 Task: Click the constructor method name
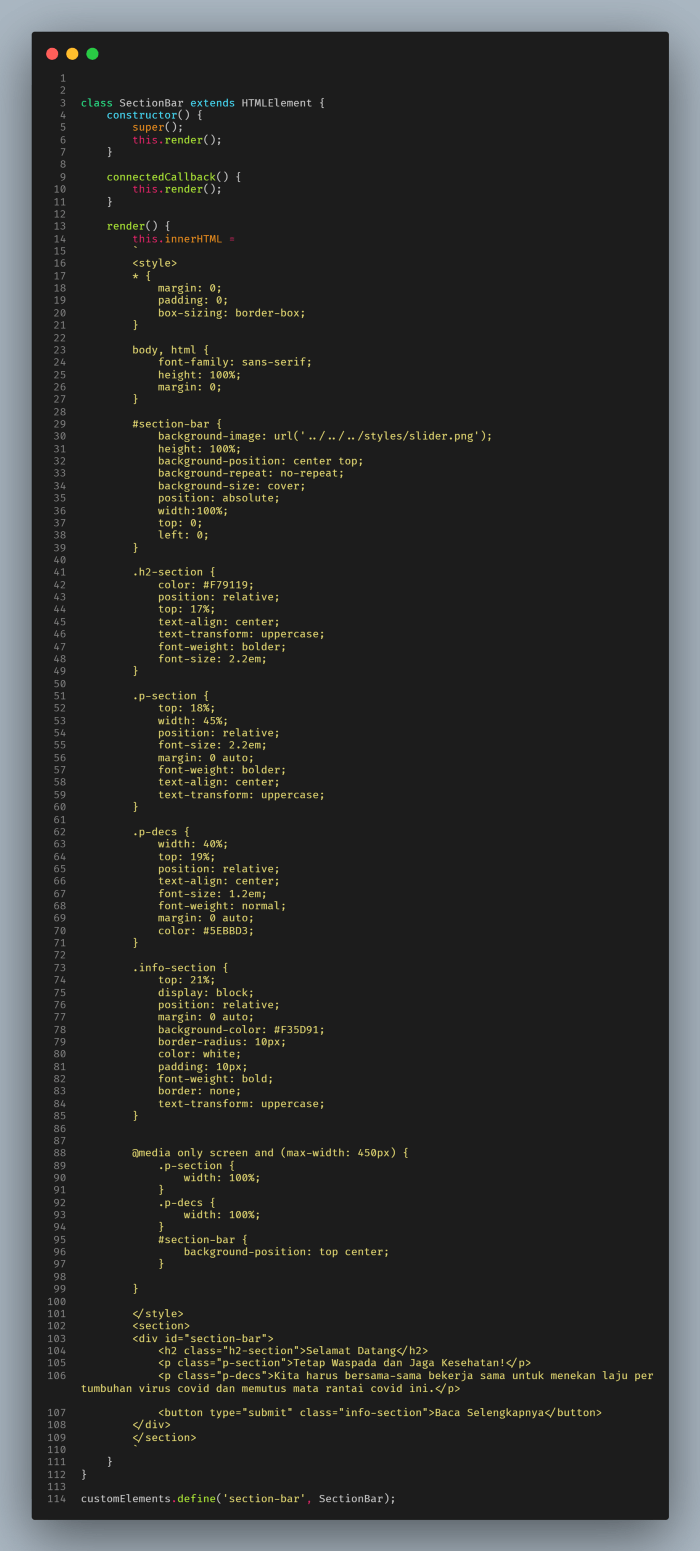tap(141, 115)
